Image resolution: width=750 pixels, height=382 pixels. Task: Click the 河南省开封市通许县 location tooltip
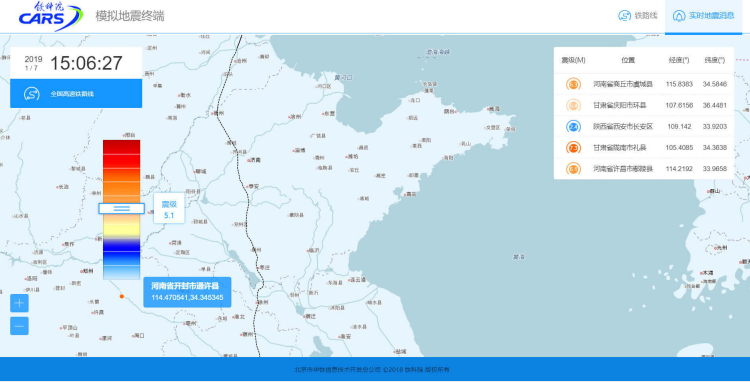point(187,292)
